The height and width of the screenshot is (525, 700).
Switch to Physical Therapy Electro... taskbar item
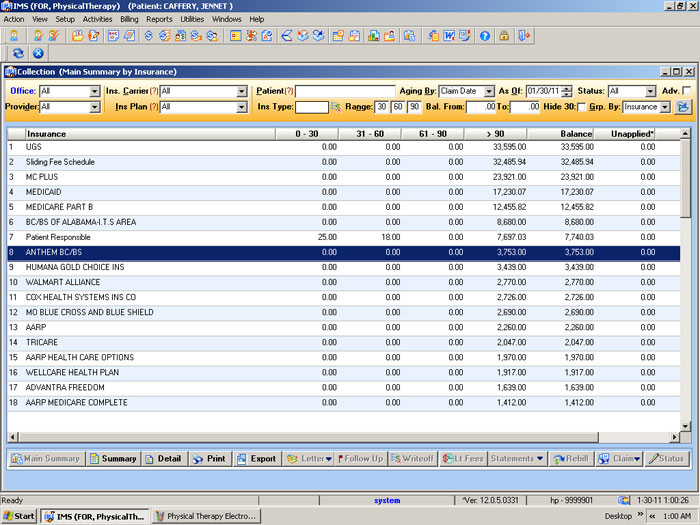click(206, 517)
